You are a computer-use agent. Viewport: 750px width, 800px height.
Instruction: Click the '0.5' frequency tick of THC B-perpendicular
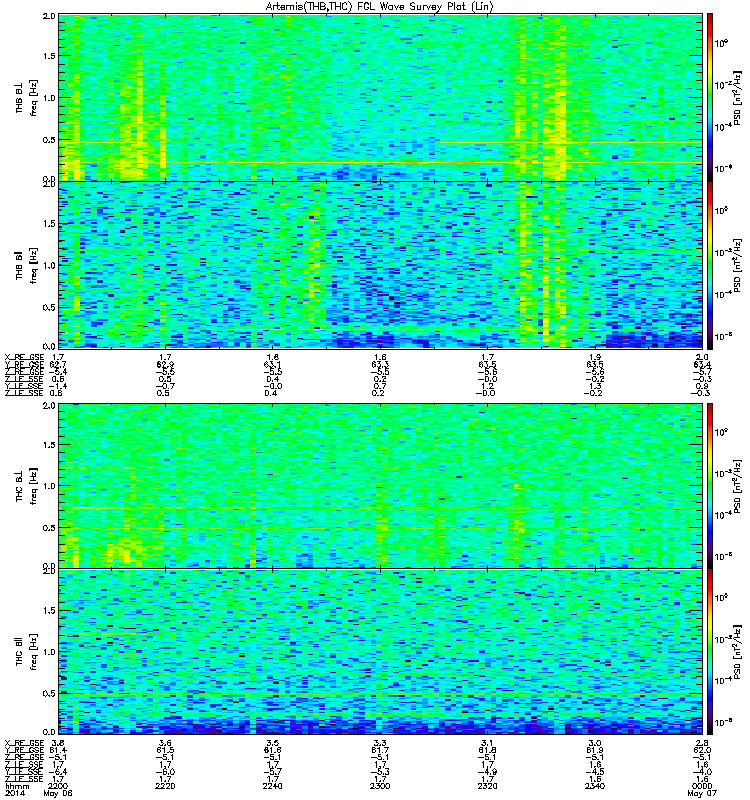pyautogui.click(x=49, y=528)
